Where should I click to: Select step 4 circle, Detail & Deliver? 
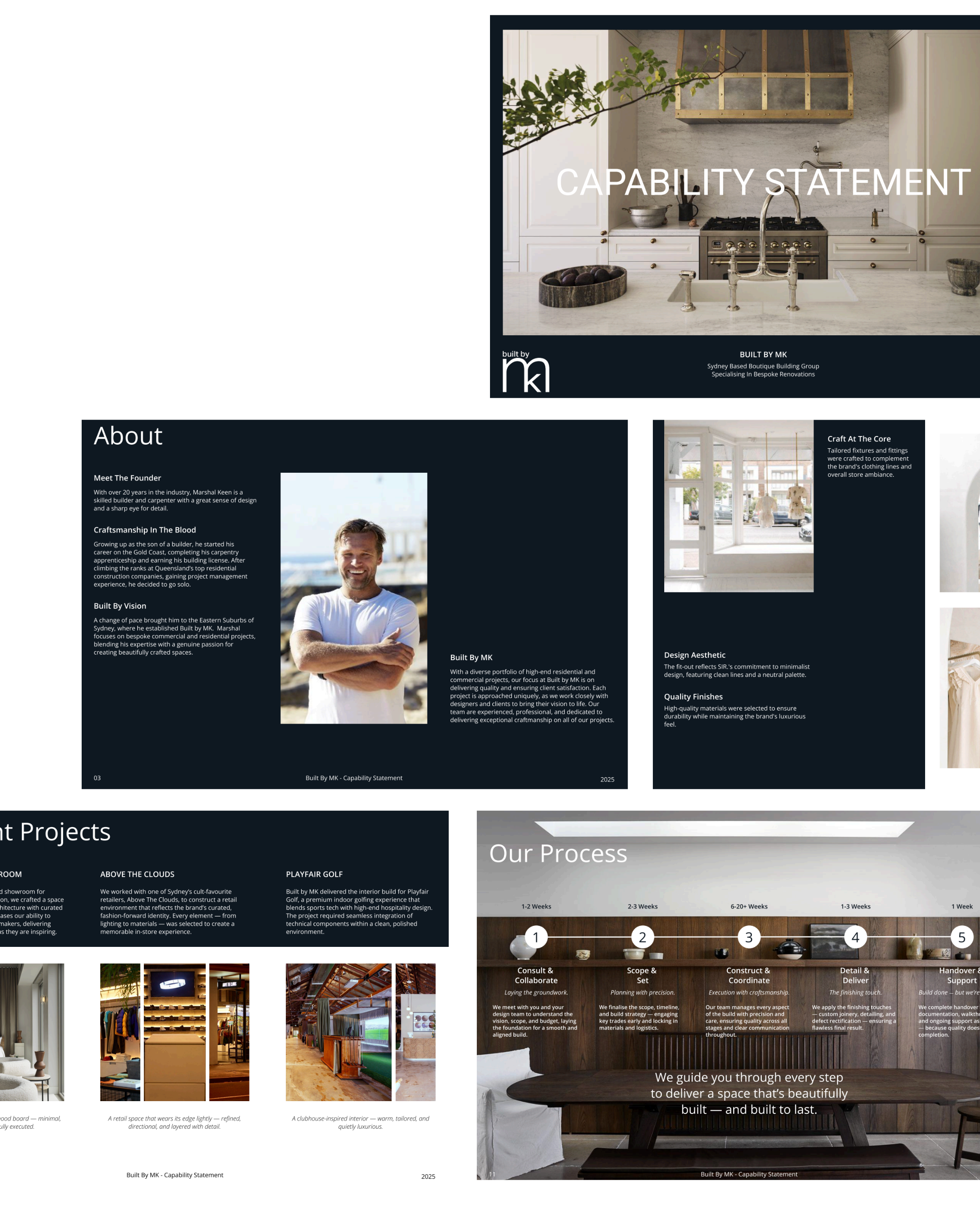pos(855,937)
